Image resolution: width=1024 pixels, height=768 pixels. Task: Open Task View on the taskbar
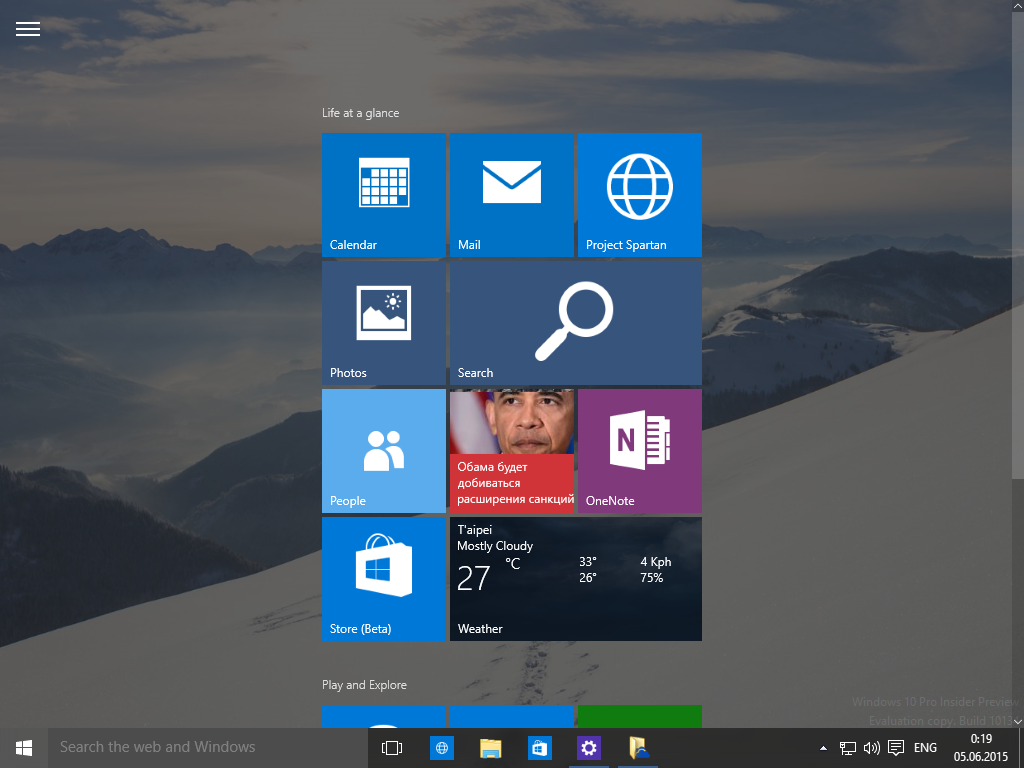tap(392, 748)
